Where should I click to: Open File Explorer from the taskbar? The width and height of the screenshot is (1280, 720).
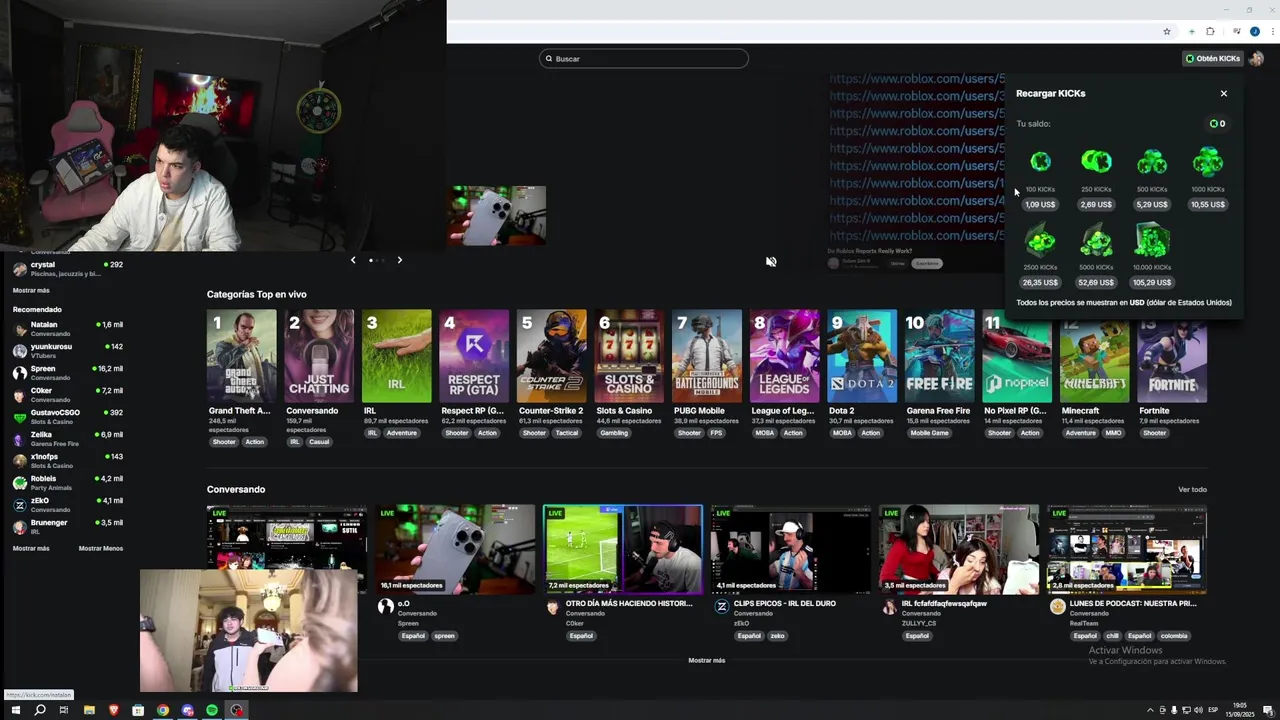pyautogui.click(x=89, y=710)
